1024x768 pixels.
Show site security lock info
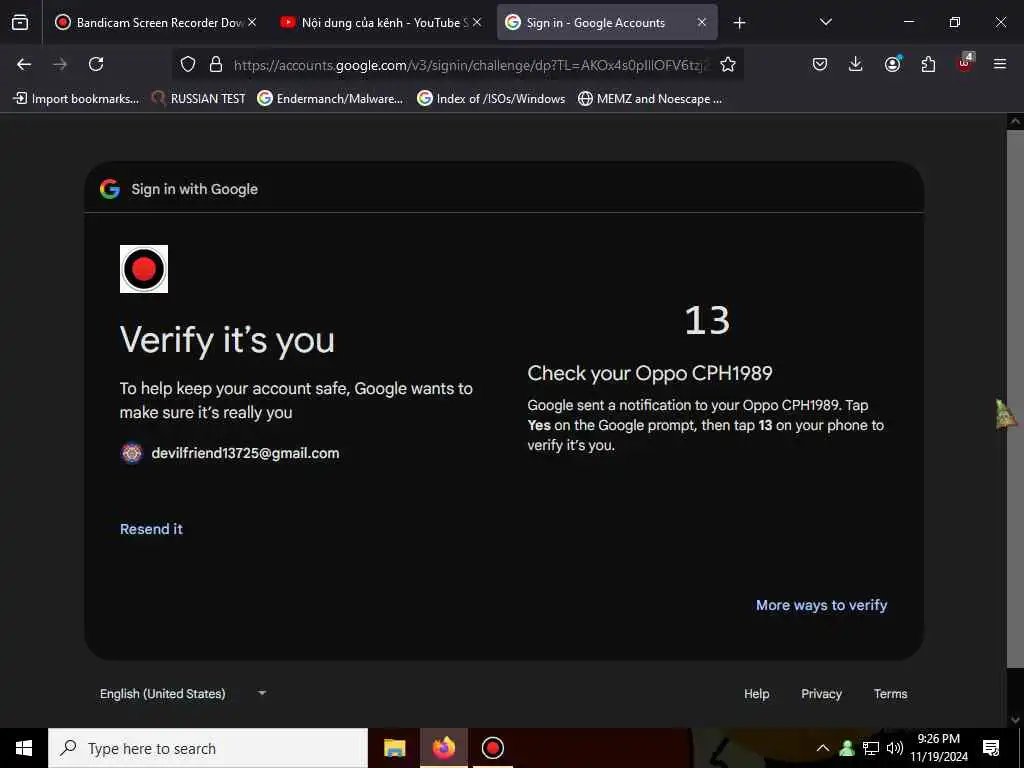point(216,64)
